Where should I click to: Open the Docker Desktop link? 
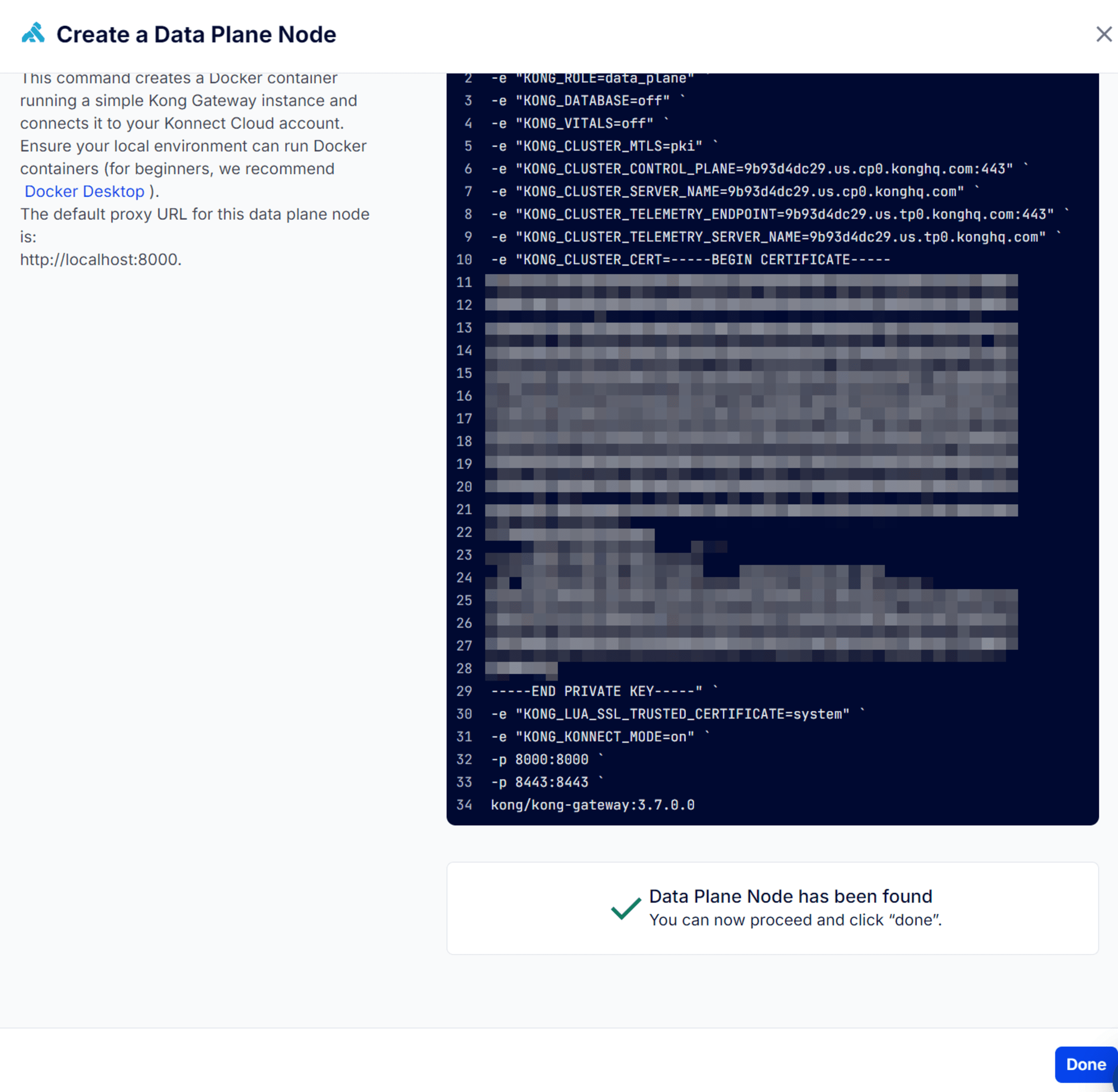pos(84,191)
